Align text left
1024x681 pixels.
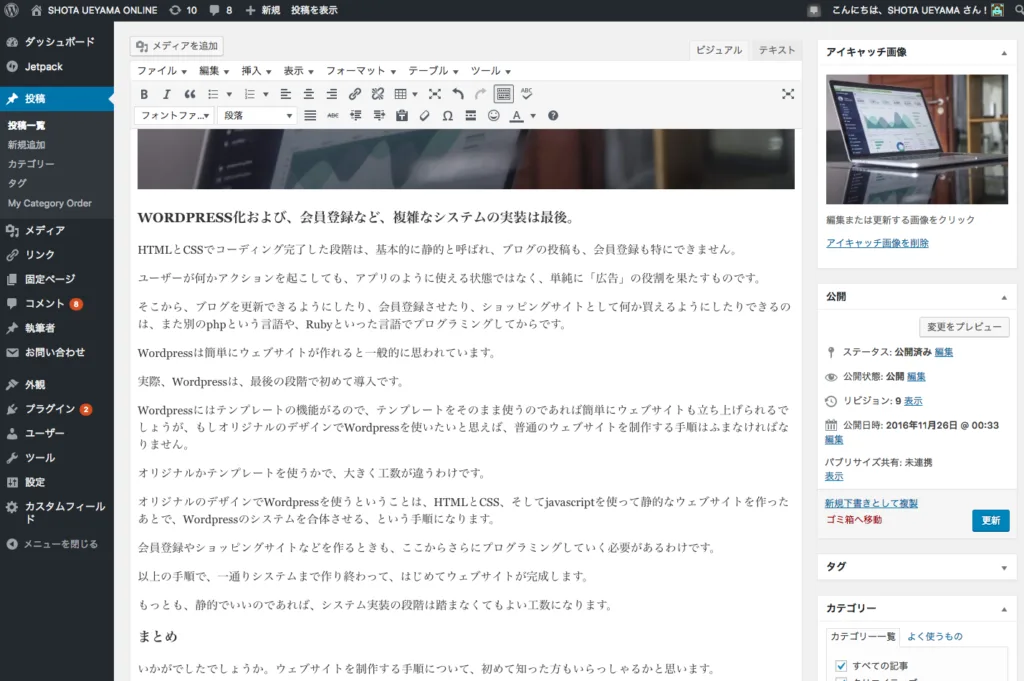285,94
